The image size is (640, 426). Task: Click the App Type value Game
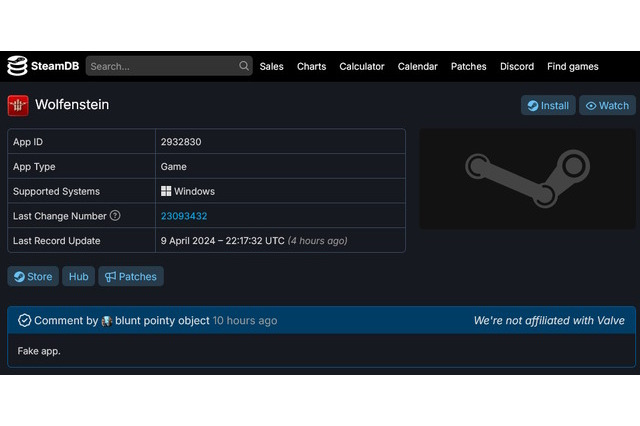point(173,166)
